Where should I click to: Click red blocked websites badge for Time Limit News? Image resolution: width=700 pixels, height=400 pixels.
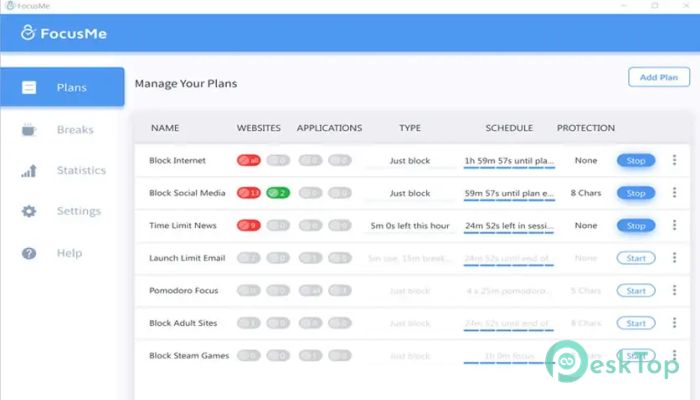(x=249, y=225)
